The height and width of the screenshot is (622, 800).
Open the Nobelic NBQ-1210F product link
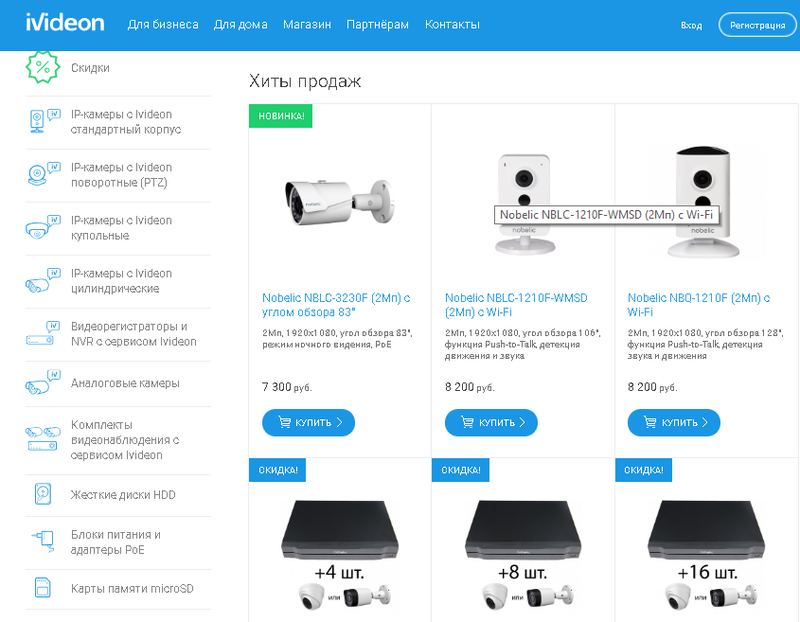pos(698,305)
